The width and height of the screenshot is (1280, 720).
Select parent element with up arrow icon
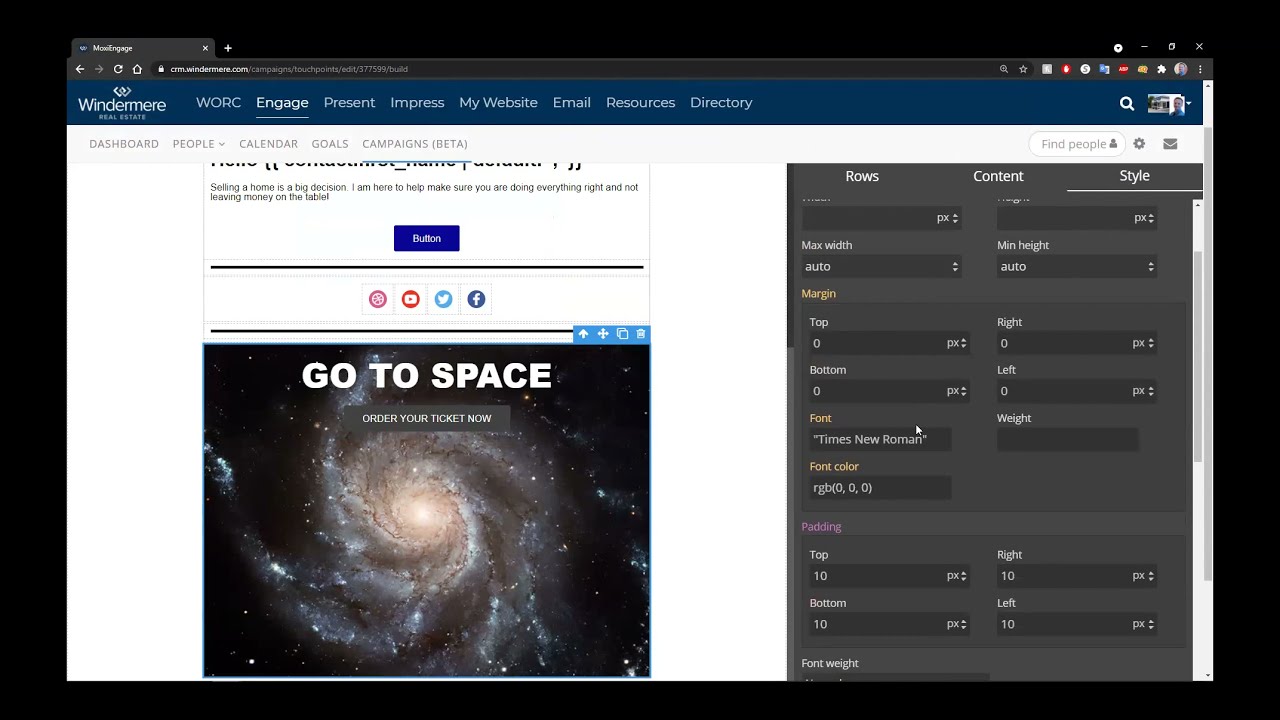pyautogui.click(x=583, y=334)
